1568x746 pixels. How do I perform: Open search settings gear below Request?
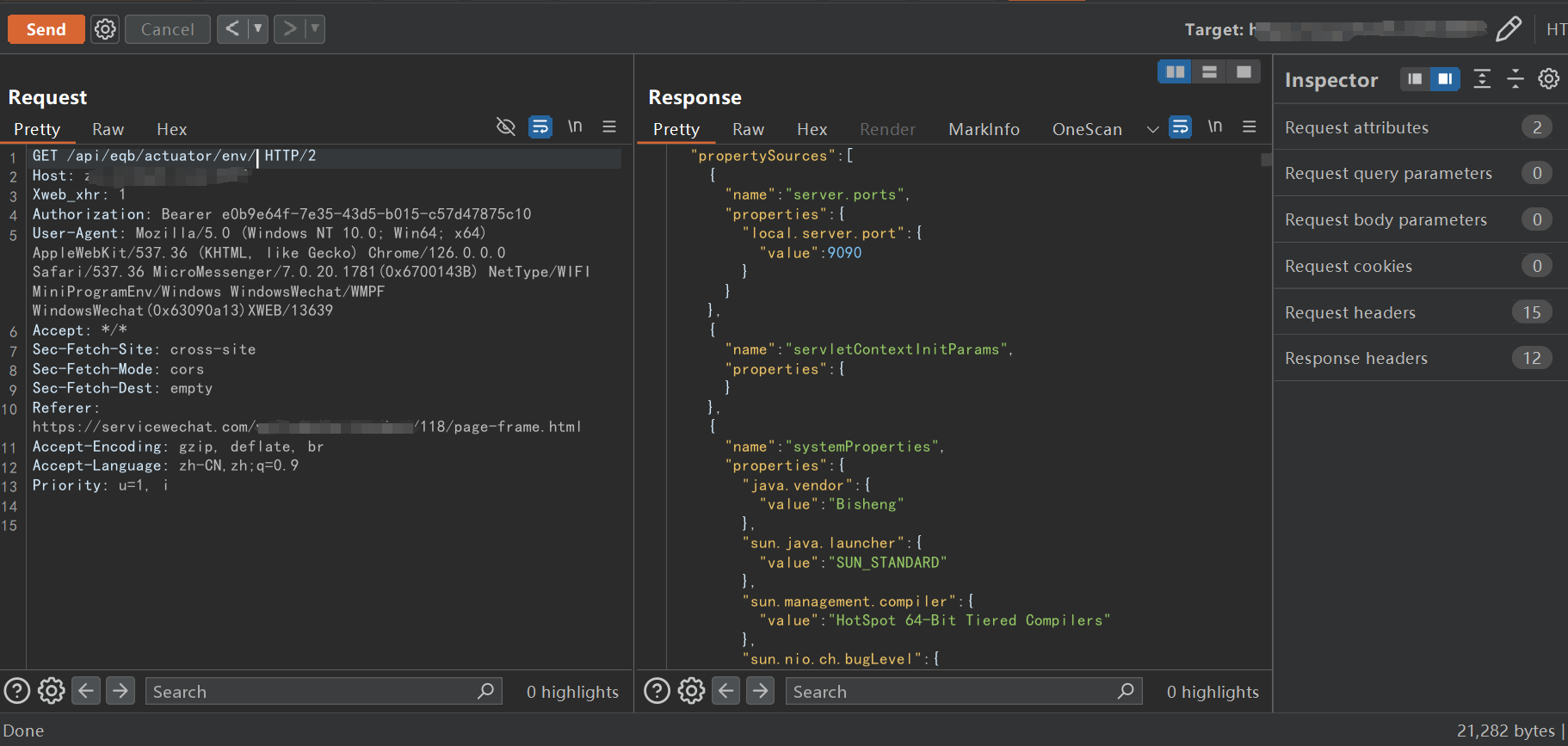[x=52, y=691]
